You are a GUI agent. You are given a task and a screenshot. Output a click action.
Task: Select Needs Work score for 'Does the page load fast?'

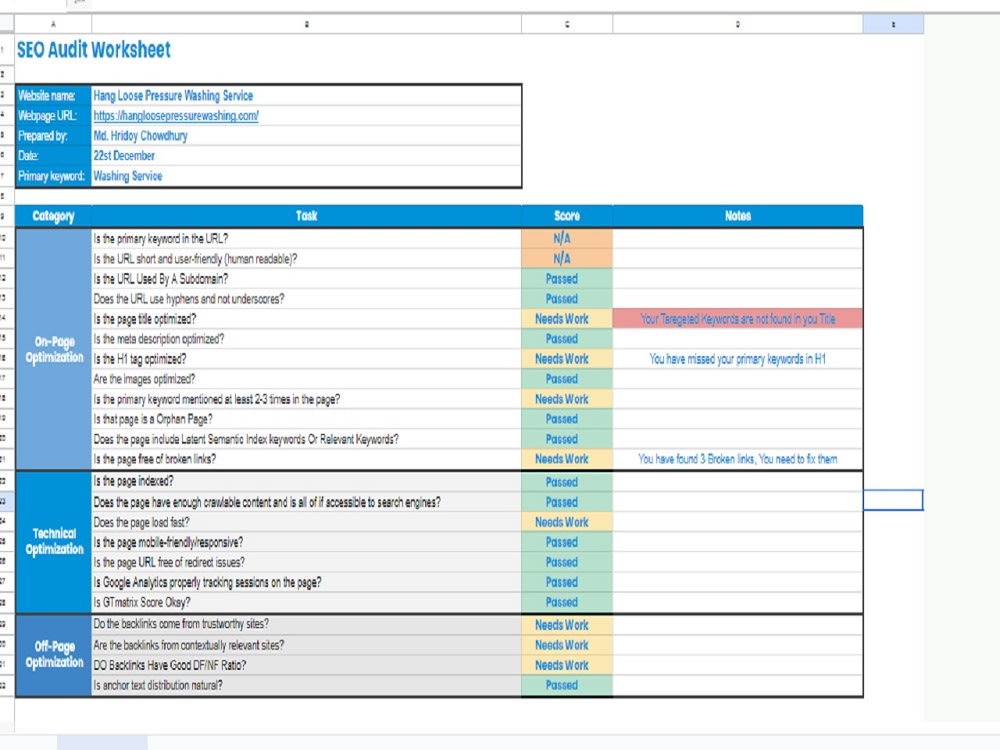click(567, 522)
